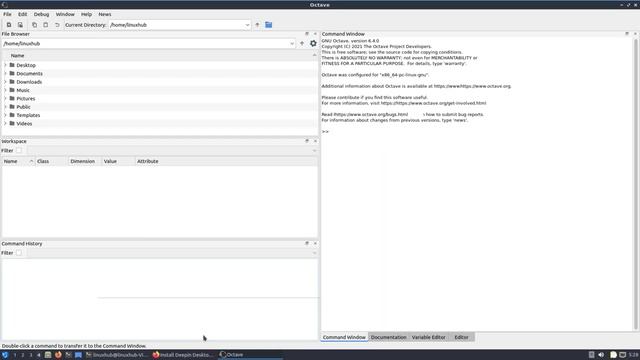Open the File menu
This screenshot has width=640, height=360.
[7, 14]
